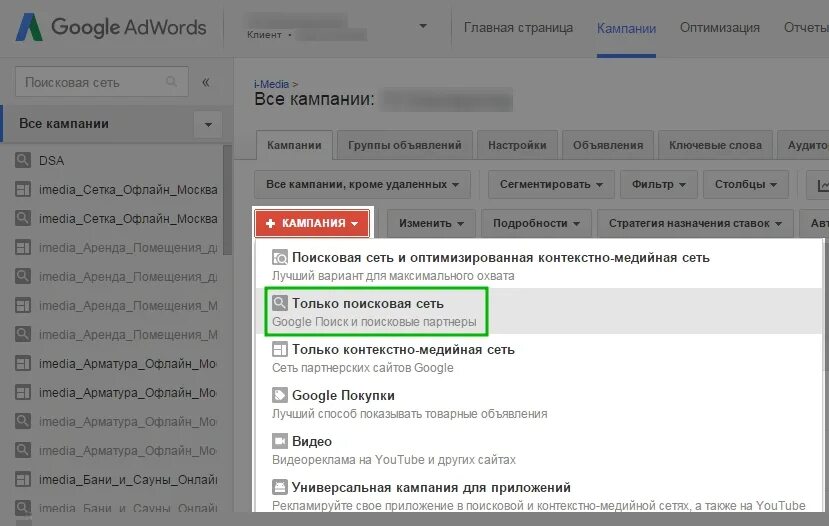The image size is (829, 526).
Task: Open search-type imedia_Аренда_Помещения_д campaign
Action: [x=128, y=277]
